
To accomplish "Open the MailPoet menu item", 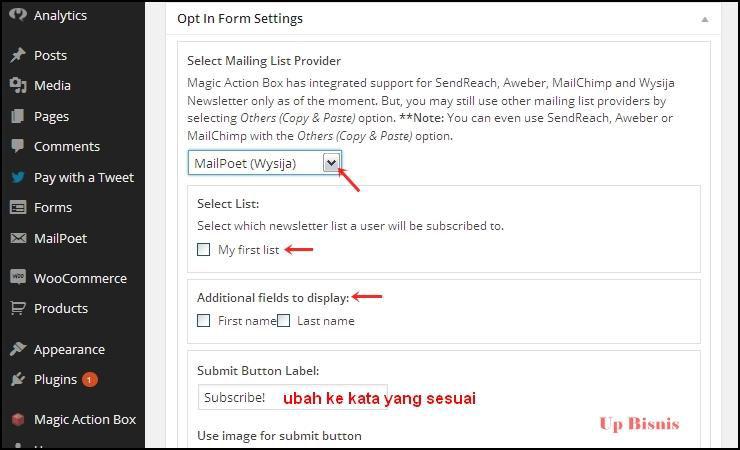I will click(x=60, y=239).
